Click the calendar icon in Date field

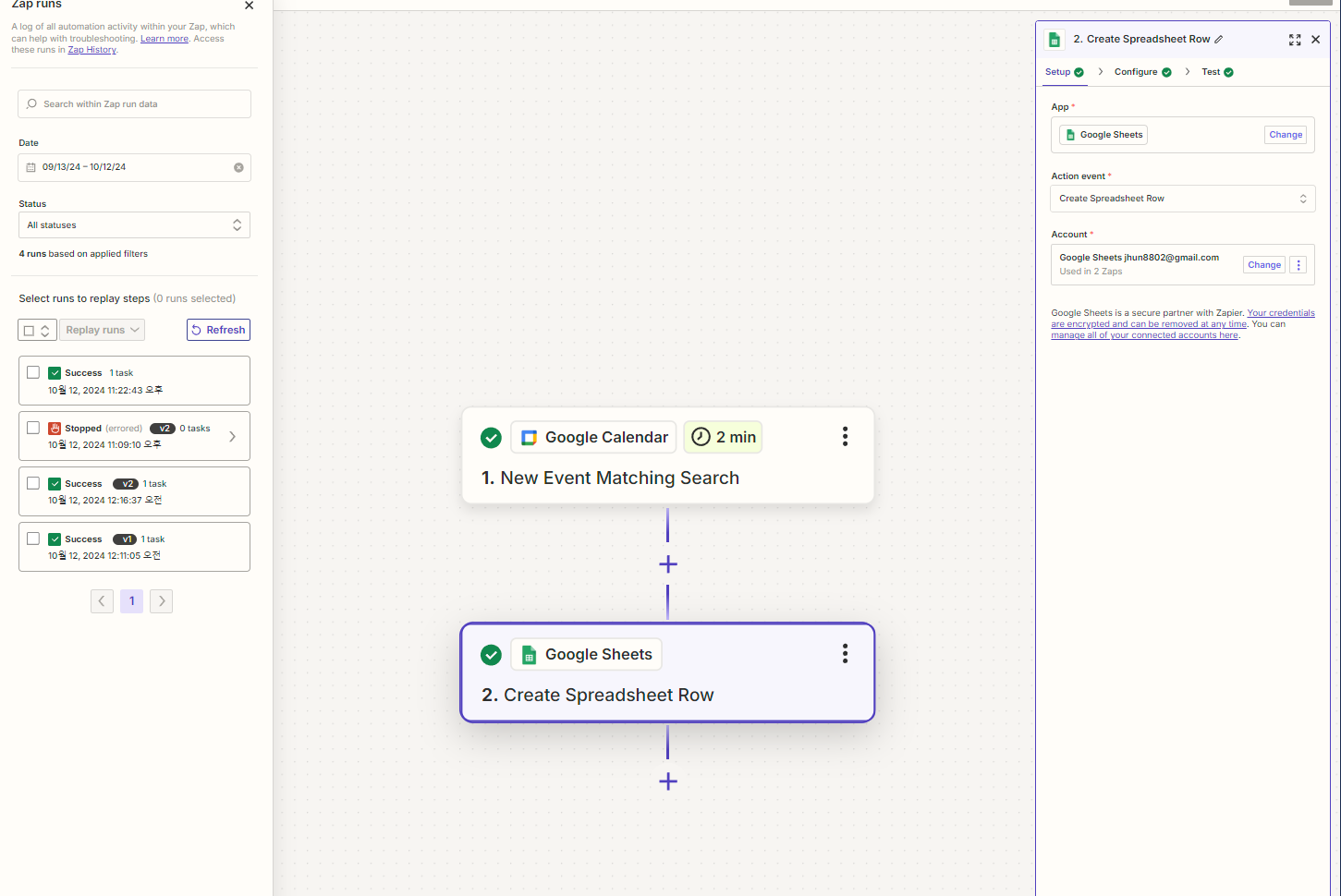click(30, 167)
